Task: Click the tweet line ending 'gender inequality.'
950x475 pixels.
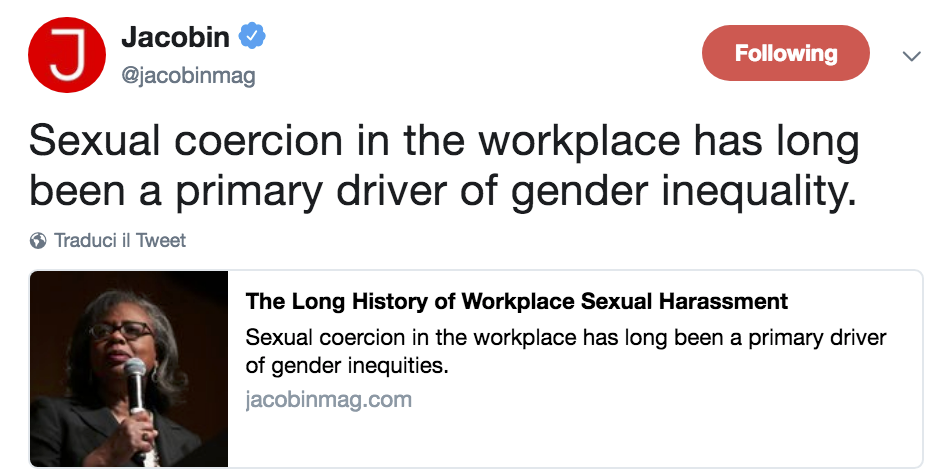Action: pos(444,192)
